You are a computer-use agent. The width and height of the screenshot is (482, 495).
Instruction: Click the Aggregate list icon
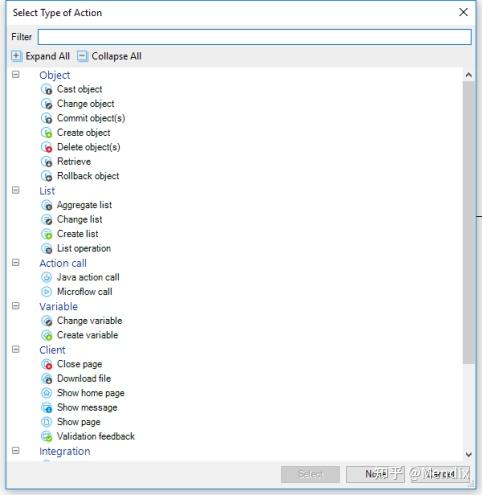tap(46, 205)
